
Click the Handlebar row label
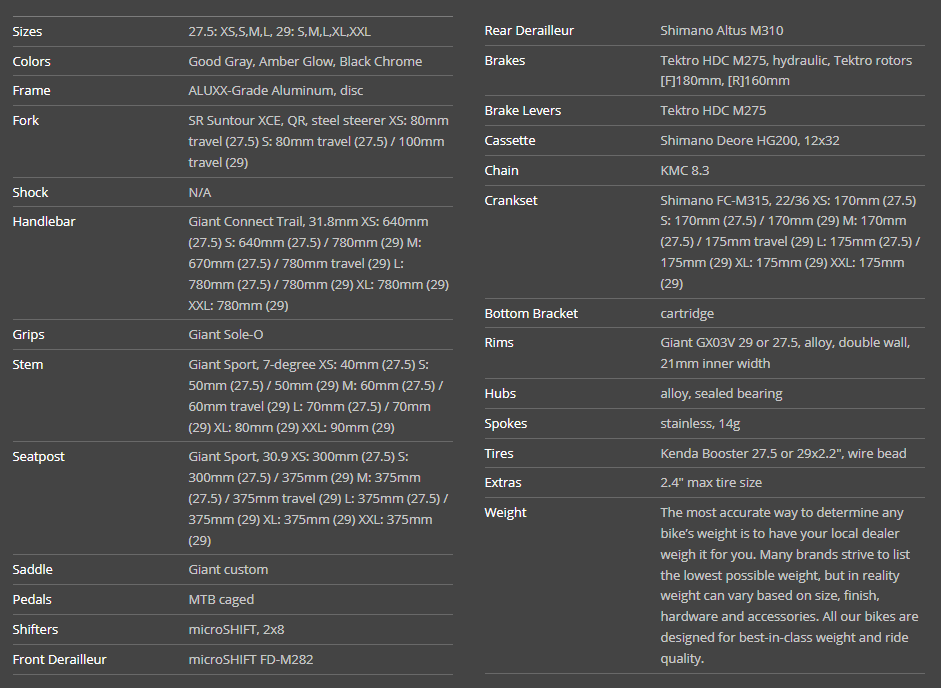tap(44, 221)
